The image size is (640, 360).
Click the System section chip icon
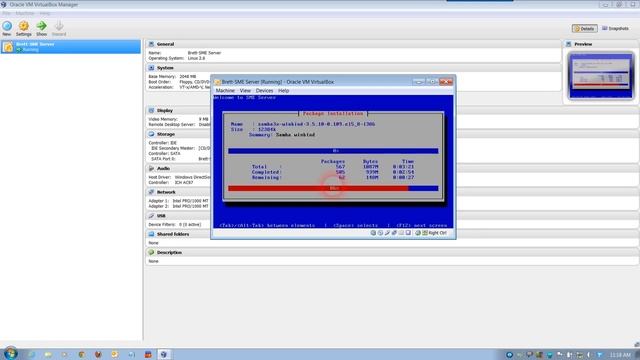[151, 68]
